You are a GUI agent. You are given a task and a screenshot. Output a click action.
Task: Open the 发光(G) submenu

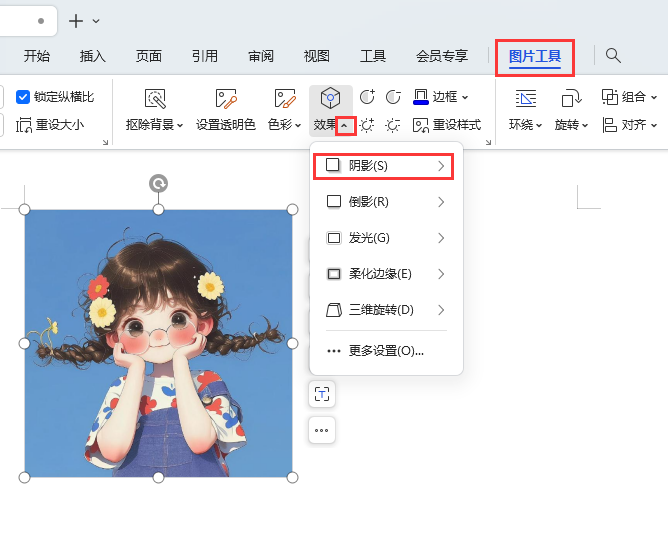point(386,238)
